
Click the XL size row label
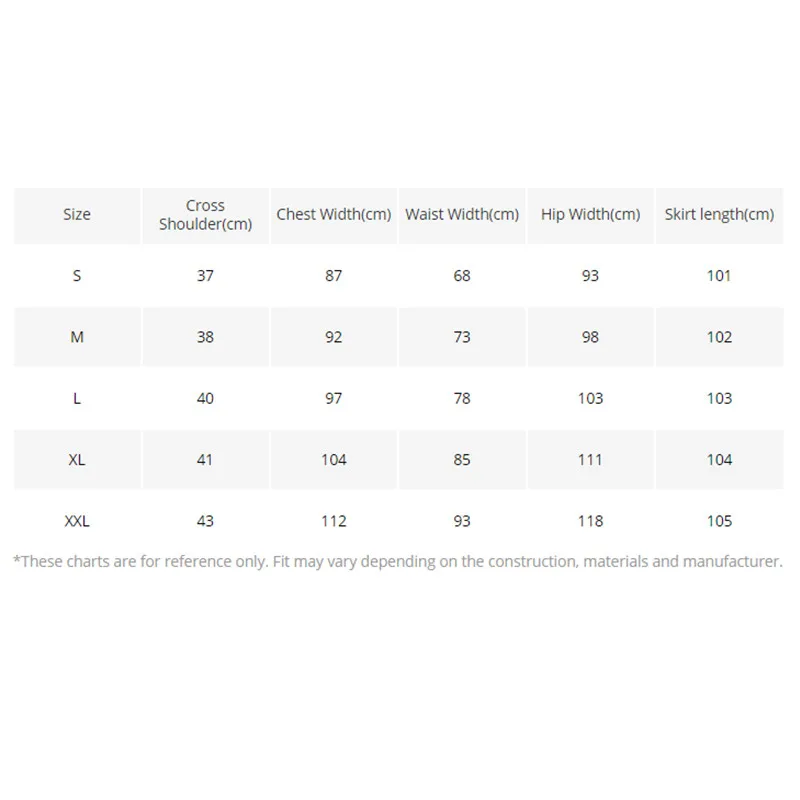click(x=77, y=460)
